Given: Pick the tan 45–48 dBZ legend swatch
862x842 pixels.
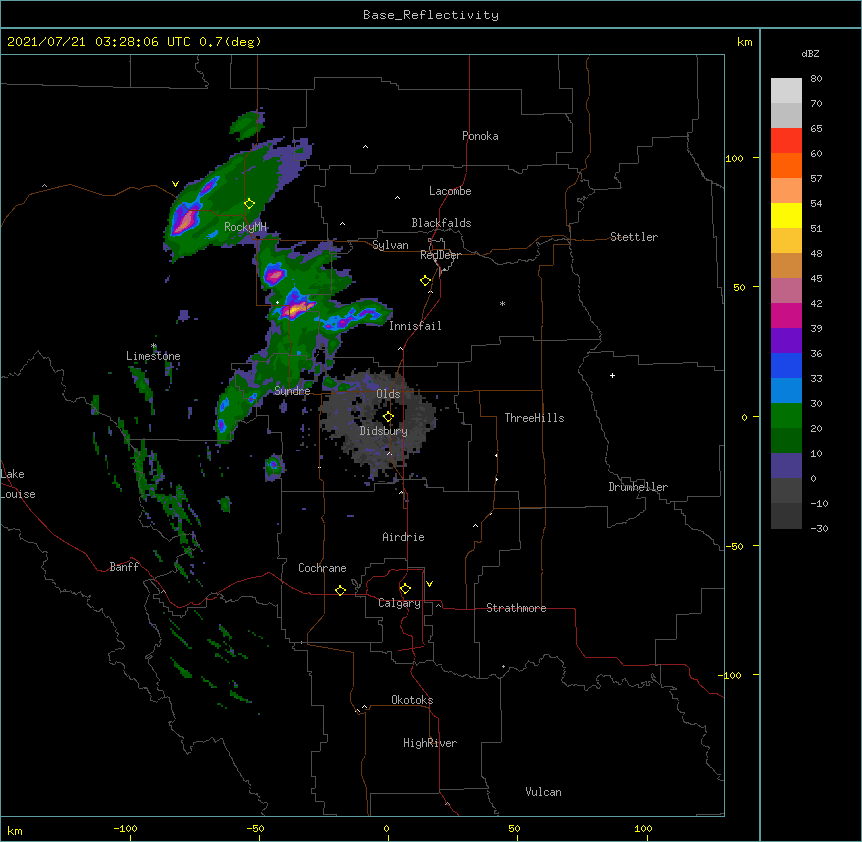Looking at the screenshot, I should pyautogui.click(x=786, y=265).
